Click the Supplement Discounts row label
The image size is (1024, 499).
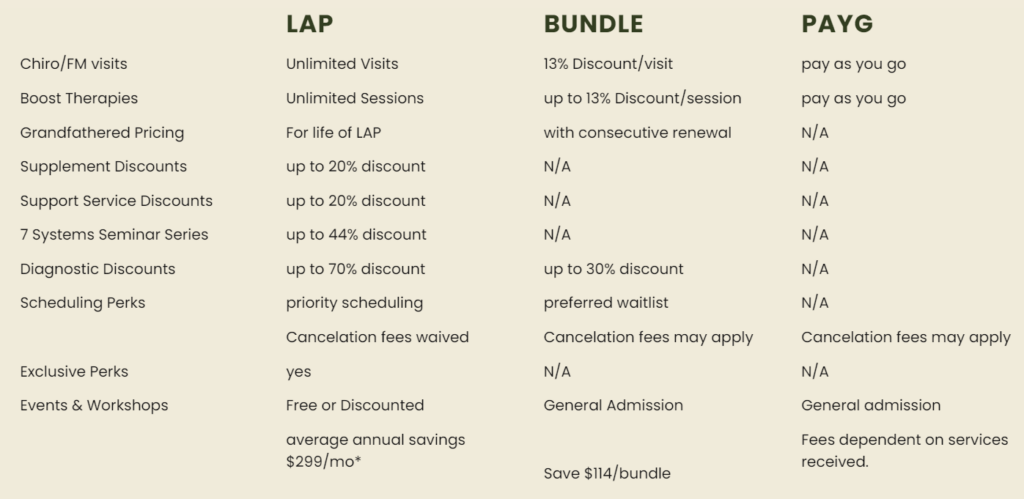point(103,167)
